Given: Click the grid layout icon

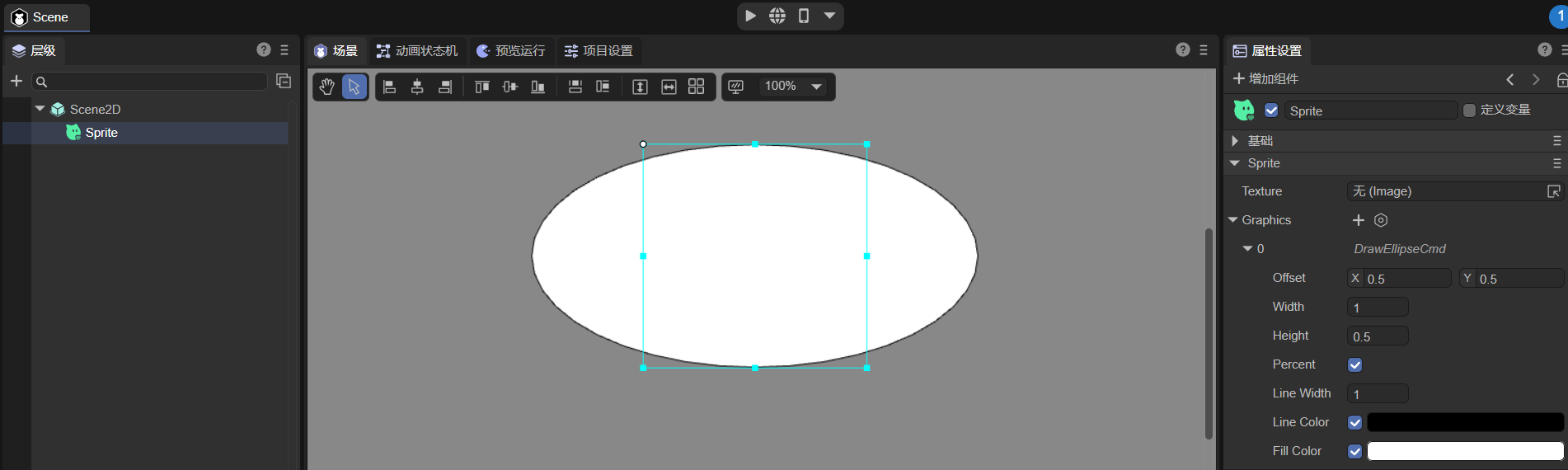Looking at the screenshot, I should coord(697,87).
